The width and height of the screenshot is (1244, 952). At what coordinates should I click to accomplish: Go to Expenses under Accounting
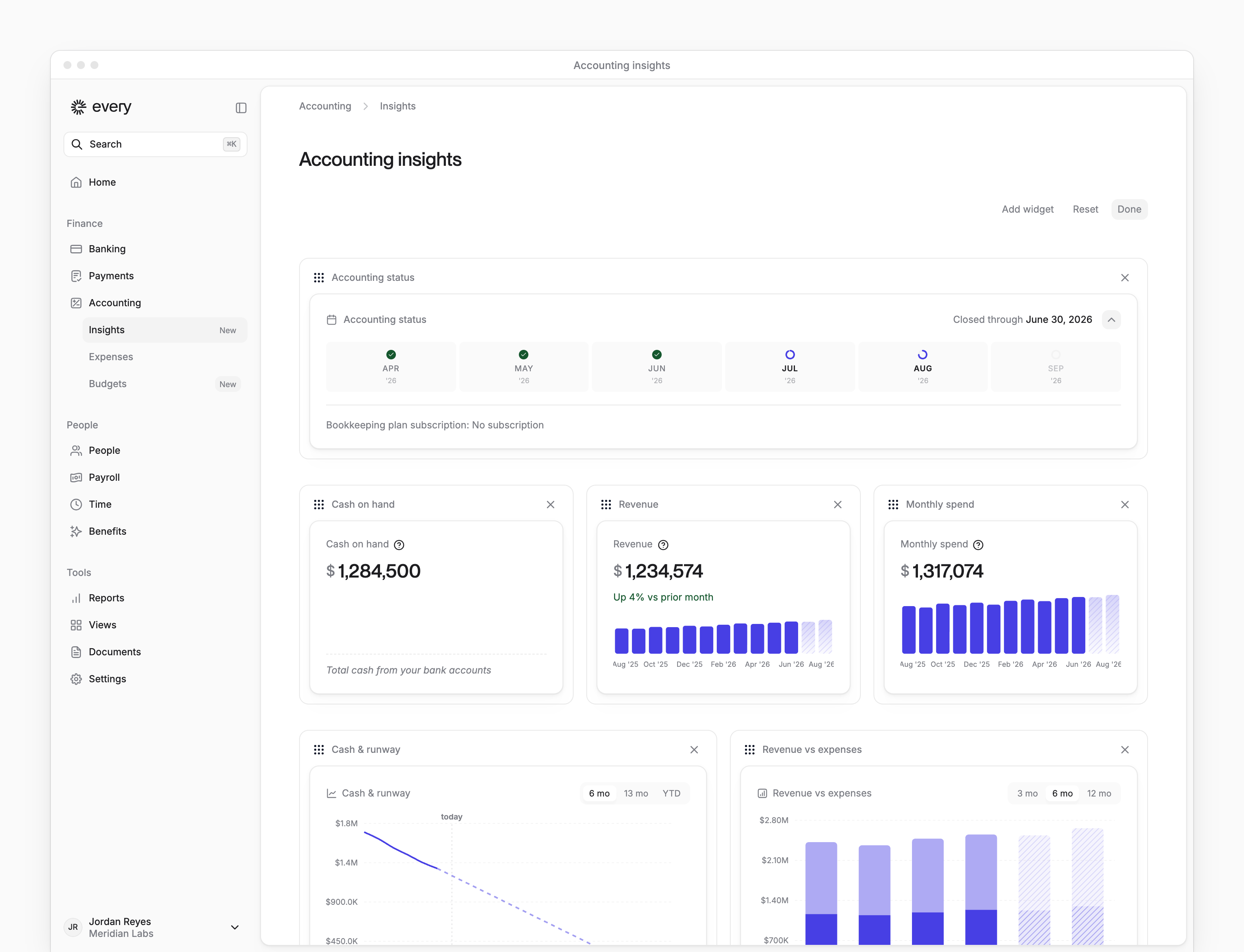click(164, 357)
